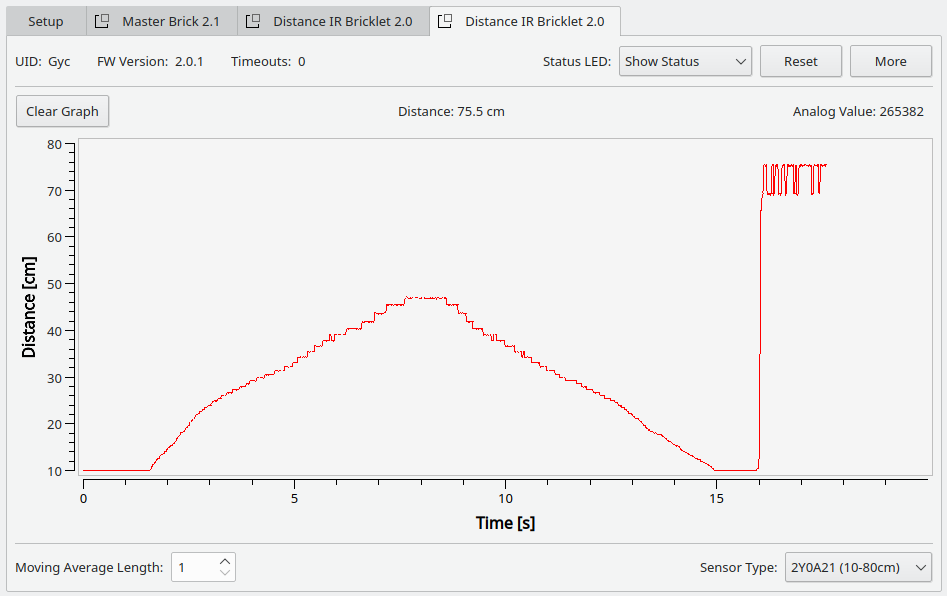
Task: Decrease Moving Average Length with down arrow
Action: click(226, 574)
